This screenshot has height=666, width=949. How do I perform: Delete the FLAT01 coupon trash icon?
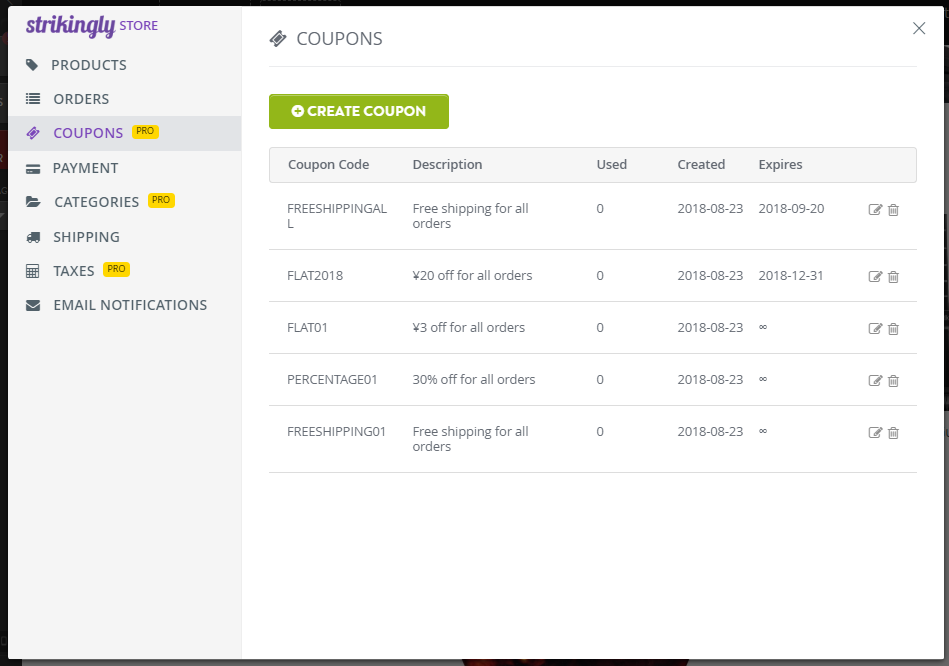(x=893, y=328)
